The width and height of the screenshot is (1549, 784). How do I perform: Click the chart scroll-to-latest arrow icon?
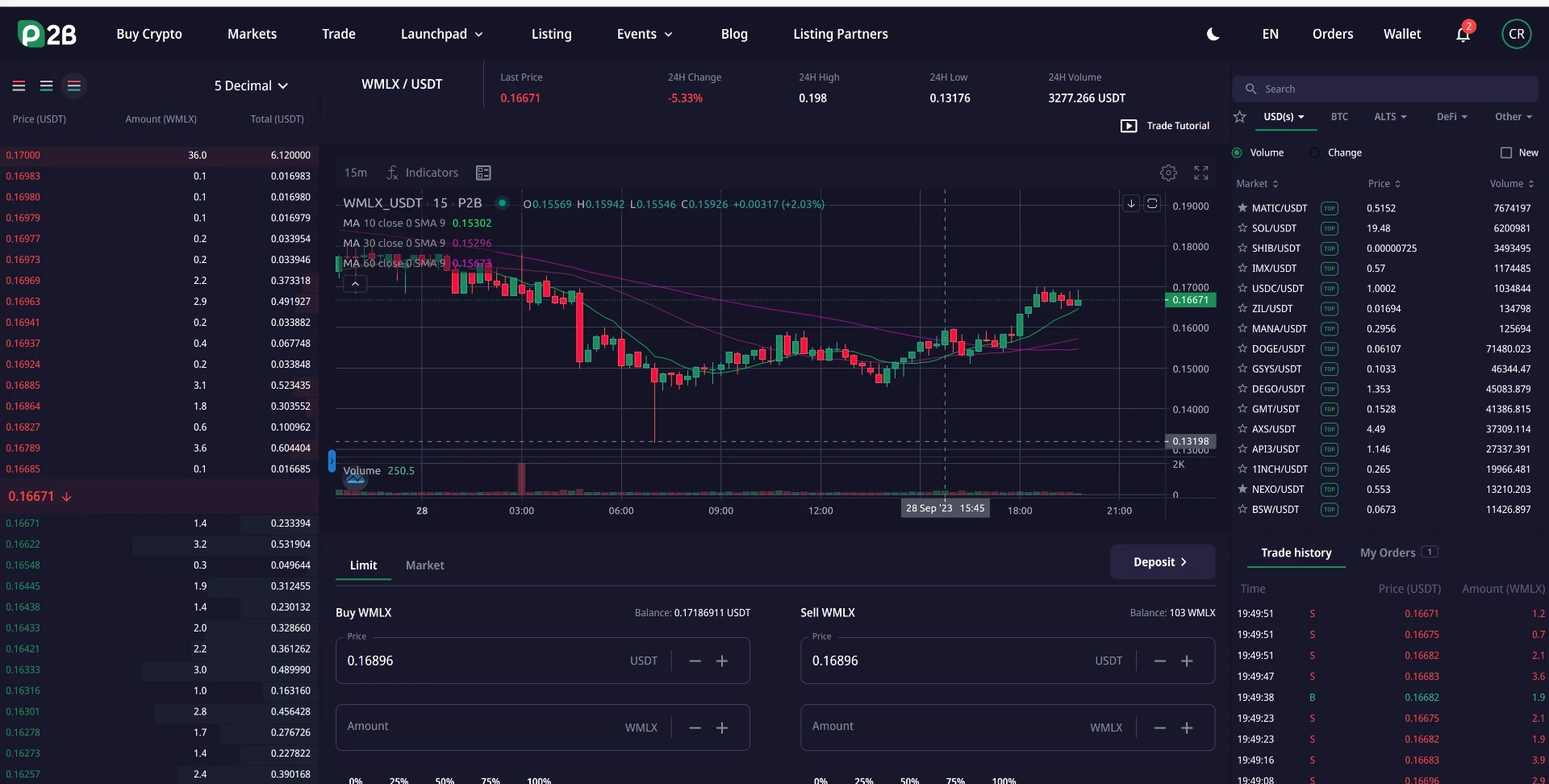tap(1131, 203)
